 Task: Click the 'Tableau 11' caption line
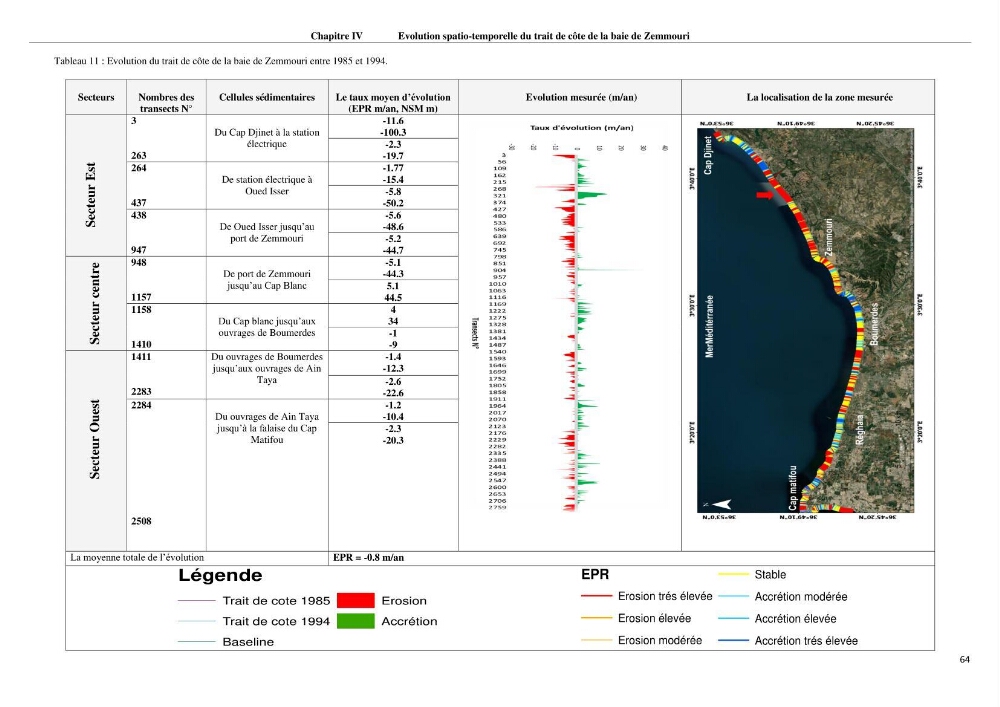(x=221, y=61)
